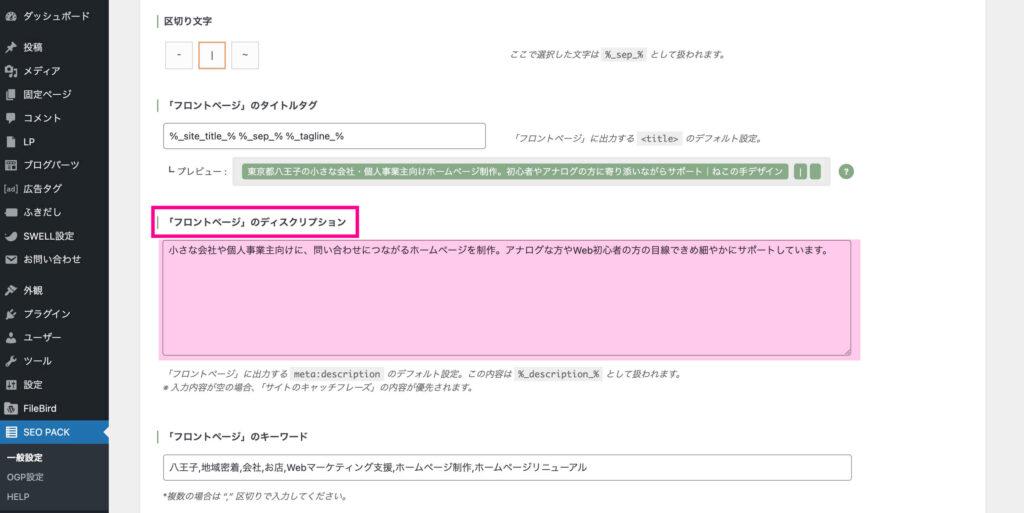Click the front page description textarea
The width and height of the screenshot is (1024, 513).
506,298
